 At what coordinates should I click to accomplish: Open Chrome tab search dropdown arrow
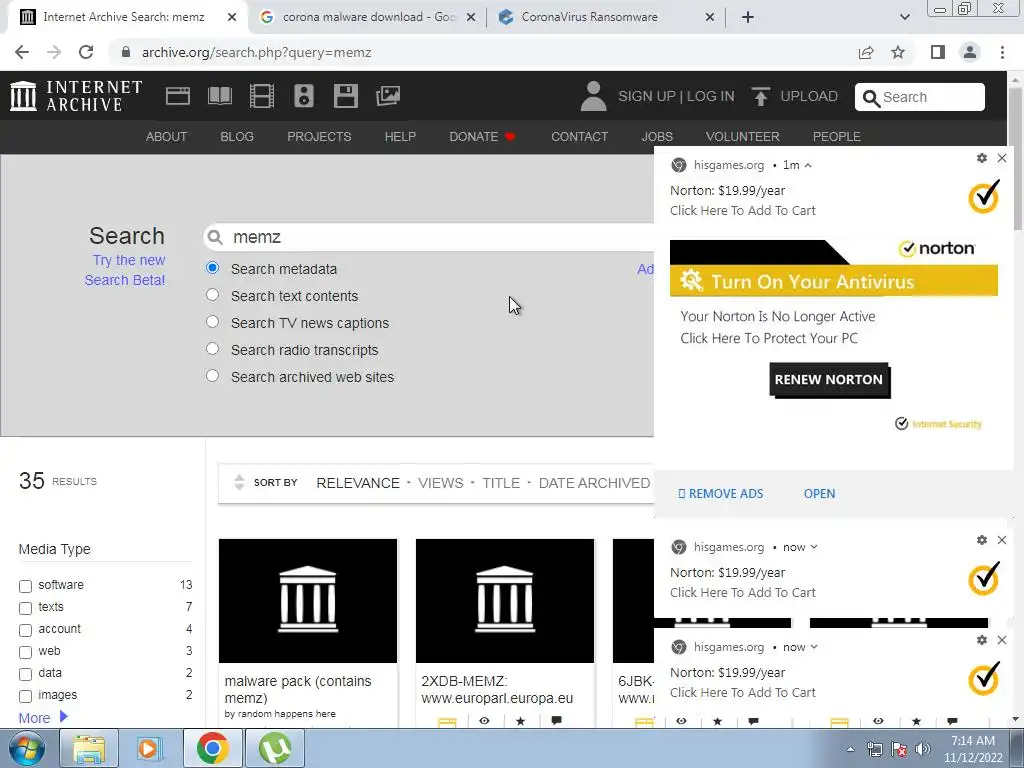click(x=904, y=17)
